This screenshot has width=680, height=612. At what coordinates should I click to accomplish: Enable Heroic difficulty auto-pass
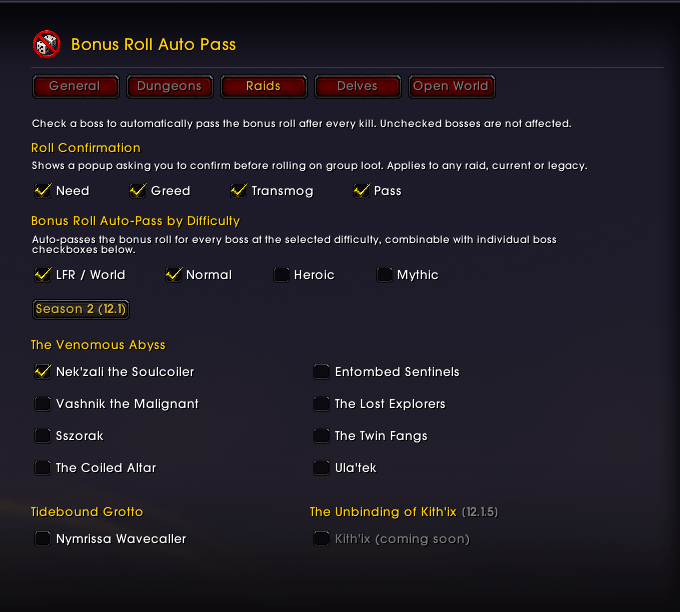click(x=281, y=275)
